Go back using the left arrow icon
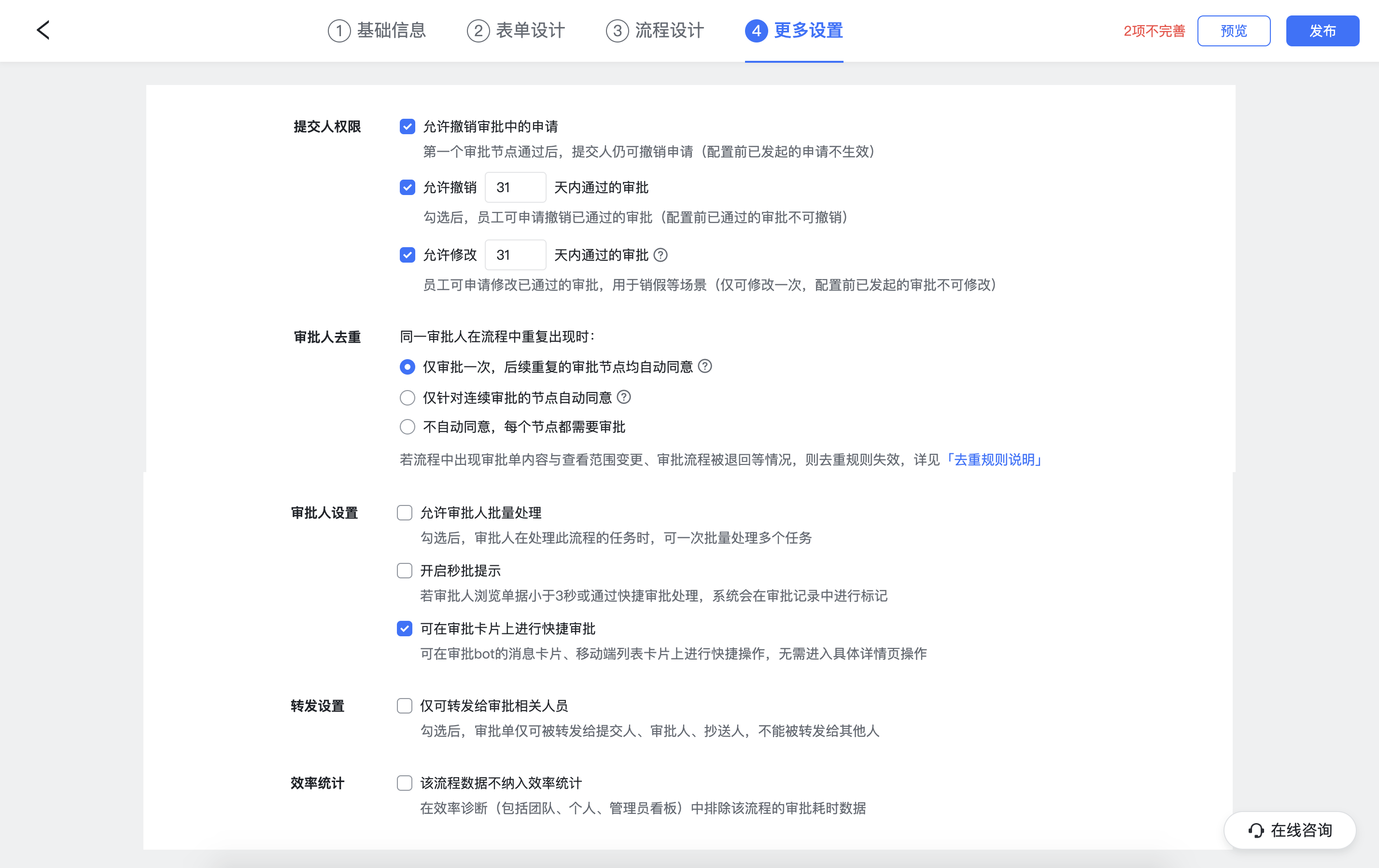Screen dimensions: 1379x868 (x=43, y=30)
